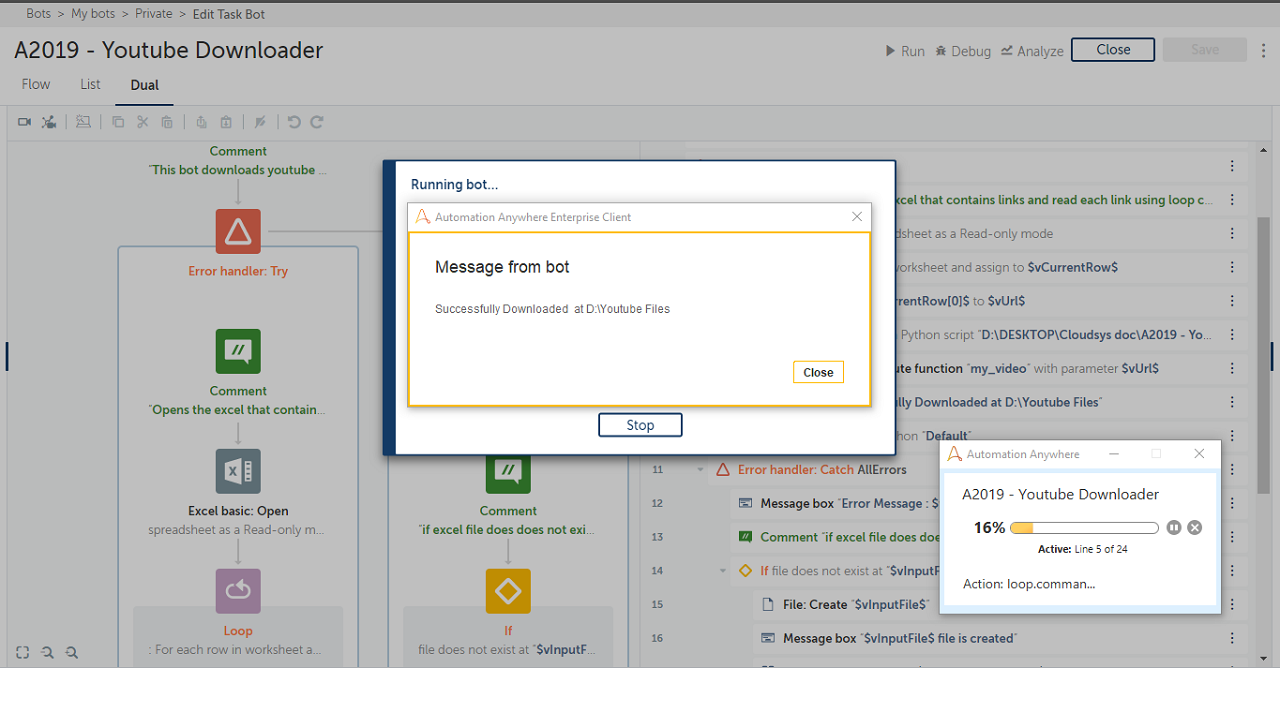
Task: Click the bot run progress bar at 16%
Action: click(1085, 528)
